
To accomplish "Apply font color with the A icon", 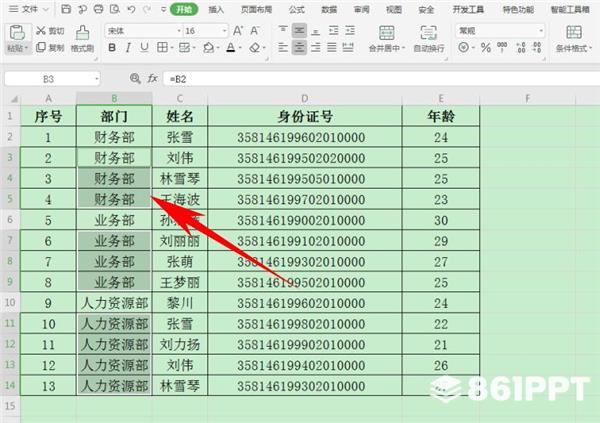I will tap(231, 47).
